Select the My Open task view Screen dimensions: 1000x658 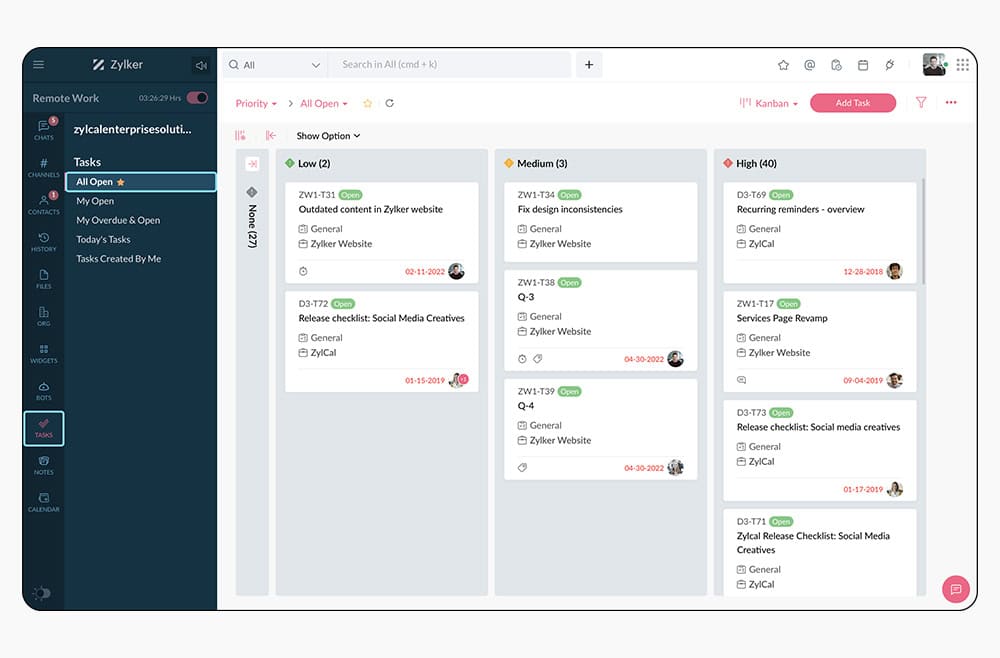[x=95, y=201]
